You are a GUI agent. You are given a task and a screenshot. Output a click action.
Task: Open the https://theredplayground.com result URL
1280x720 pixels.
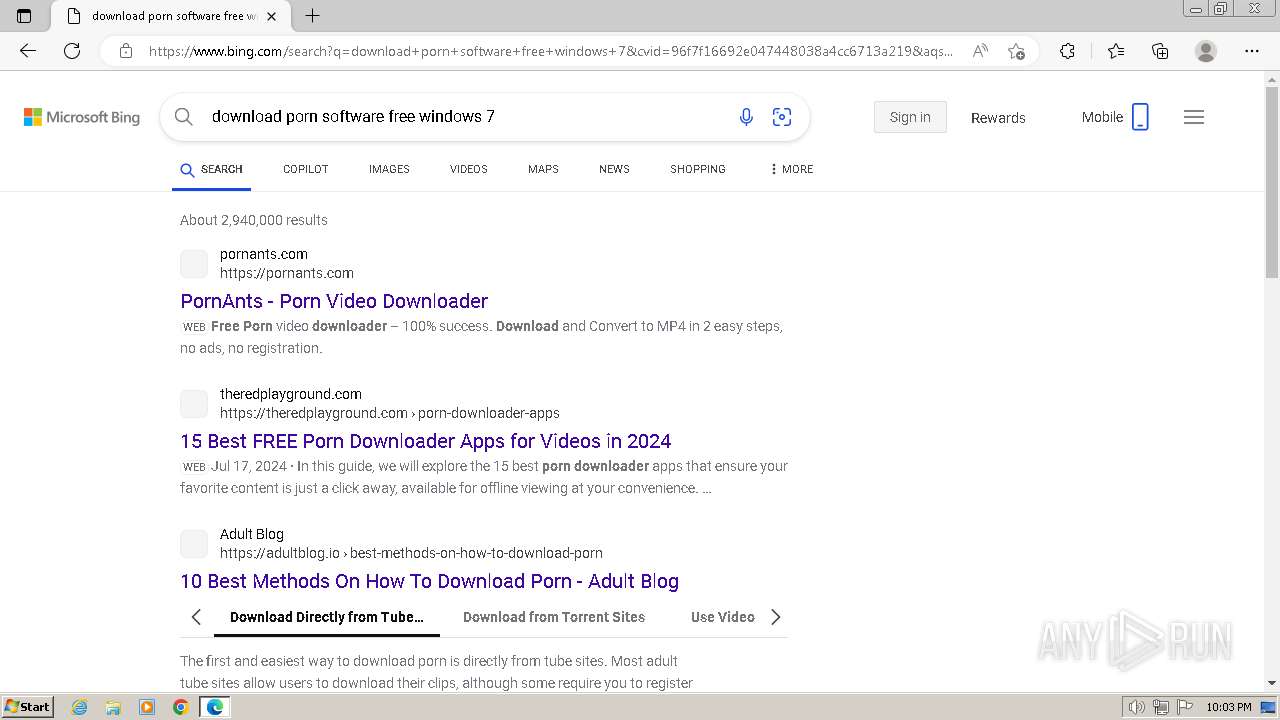(389, 413)
